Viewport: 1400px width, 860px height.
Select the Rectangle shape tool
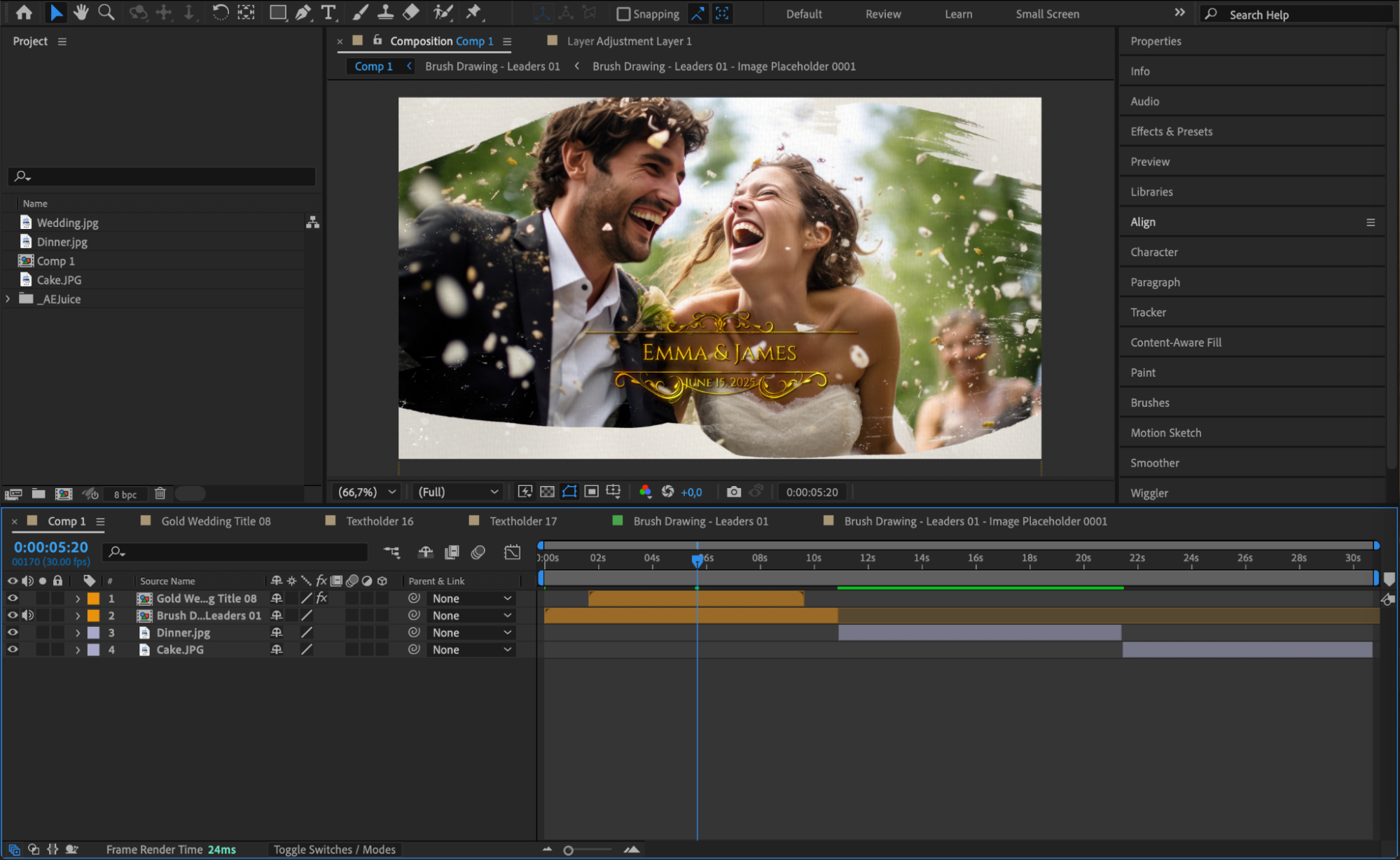pyautogui.click(x=277, y=13)
